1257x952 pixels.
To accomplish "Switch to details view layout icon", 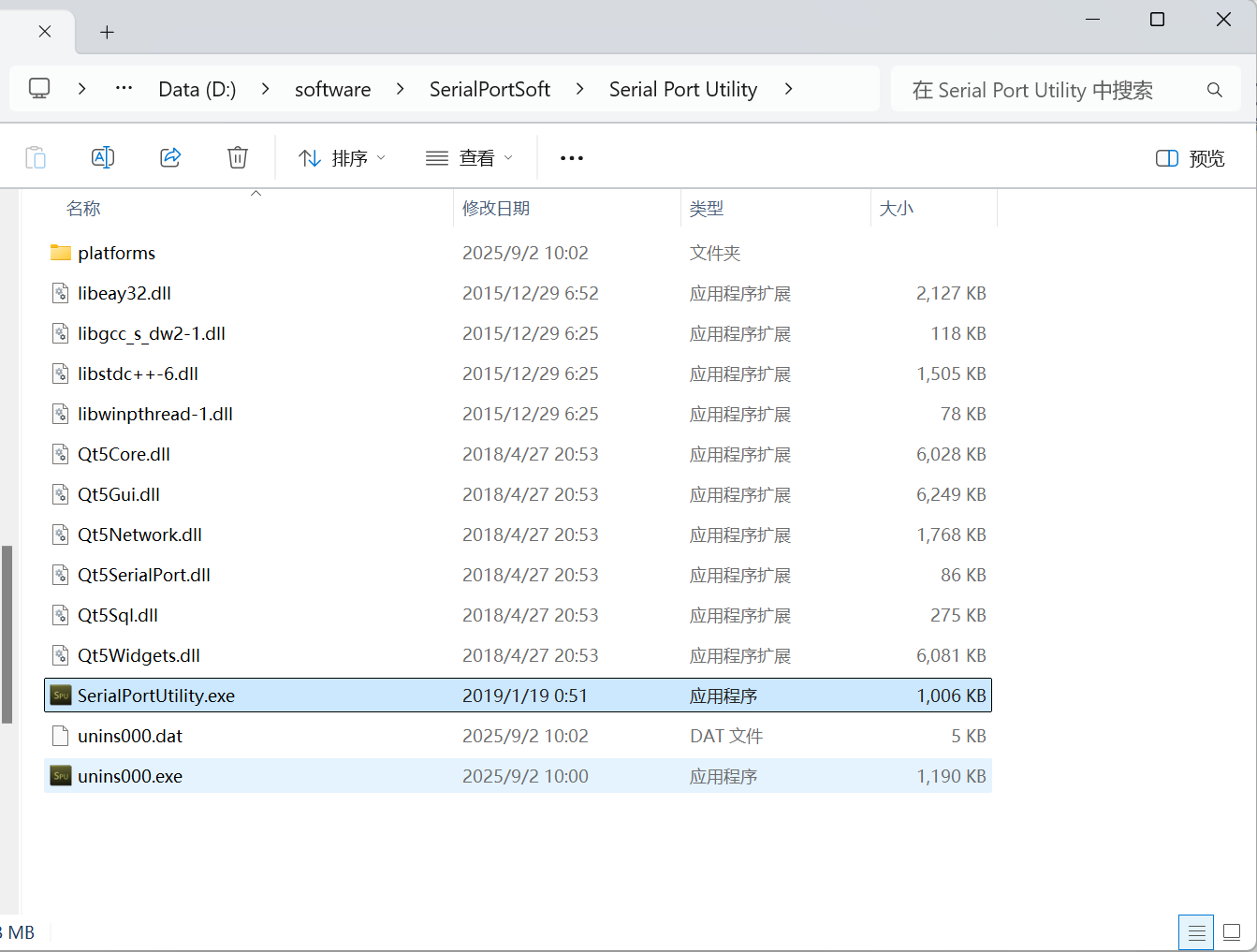I will pos(1196,932).
